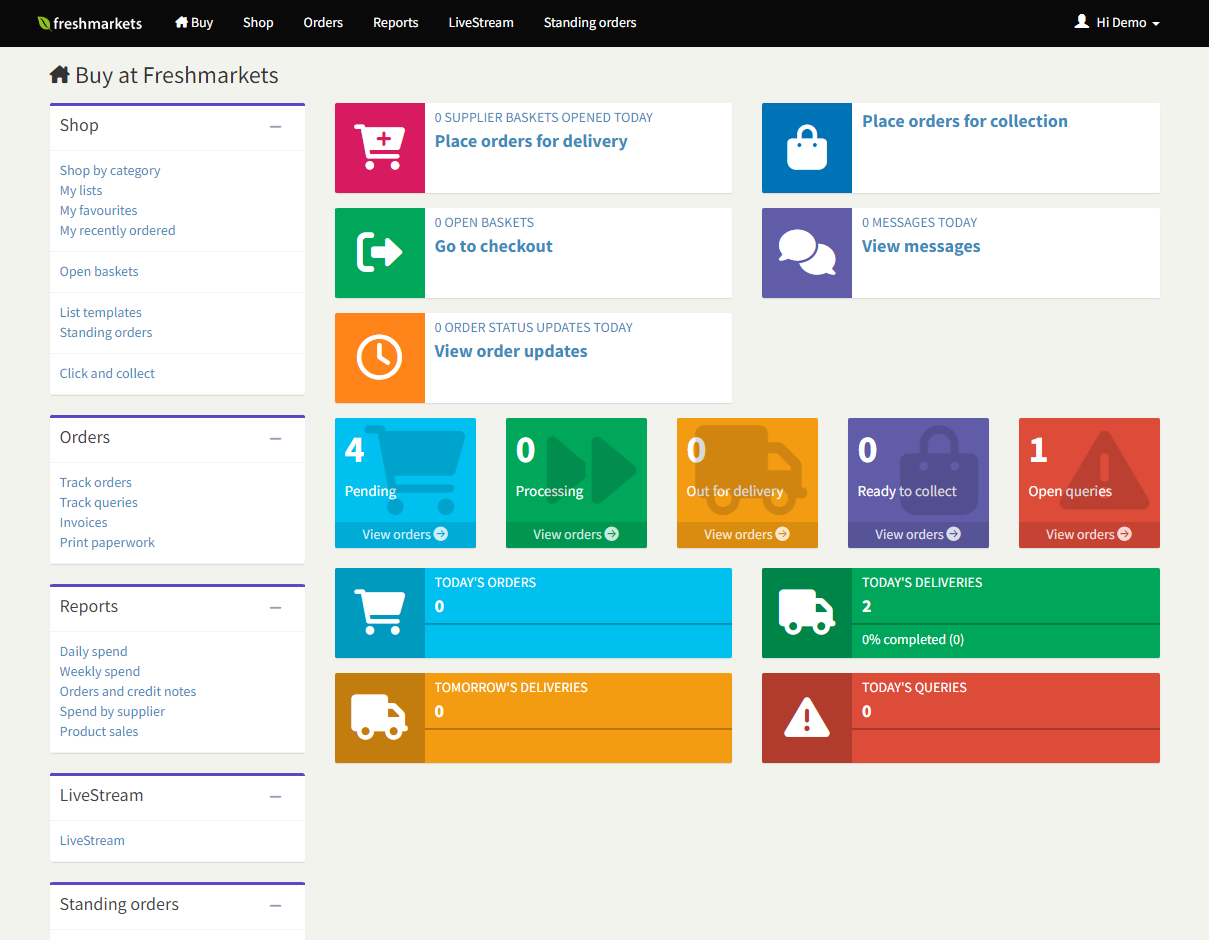Open Place orders for delivery link
Image resolution: width=1209 pixels, height=940 pixels.
[x=531, y=141]
